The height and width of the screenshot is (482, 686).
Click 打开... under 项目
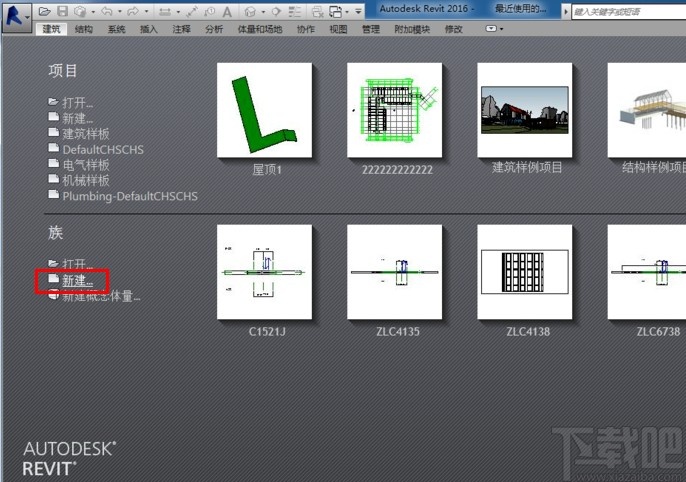tap(77, 103)
